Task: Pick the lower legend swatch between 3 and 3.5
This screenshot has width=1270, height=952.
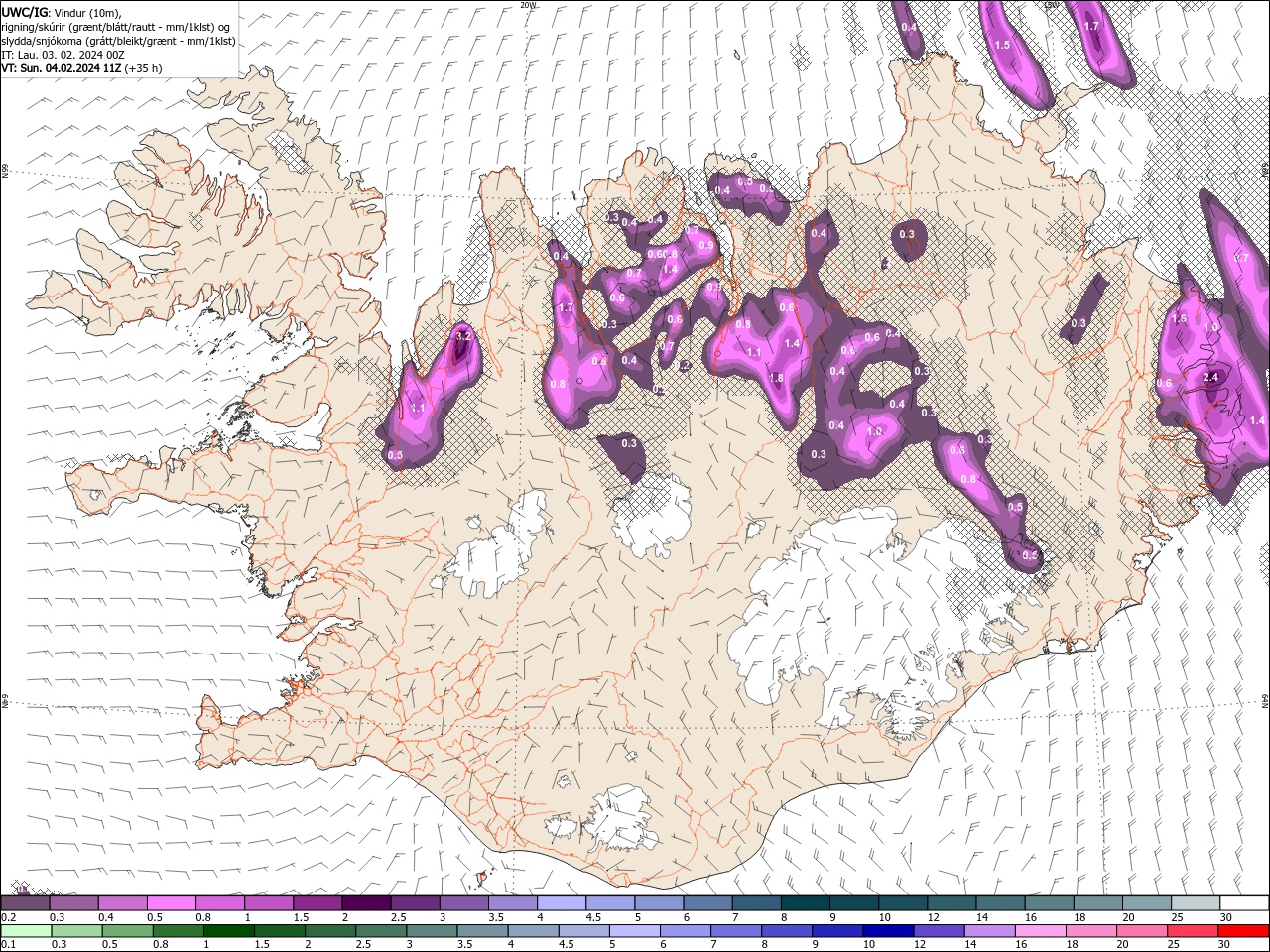Action: pyautogui.click(x=431, y=931)
